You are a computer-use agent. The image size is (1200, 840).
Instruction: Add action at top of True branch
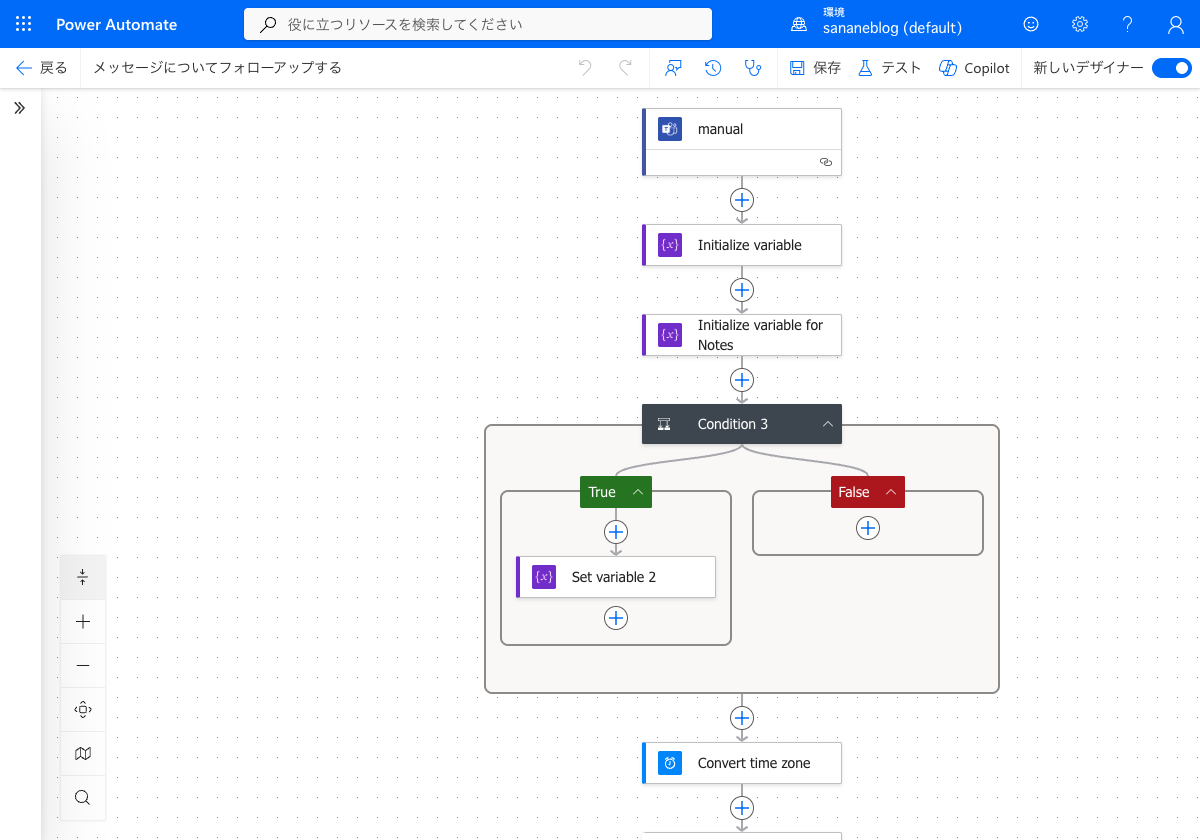616,532
